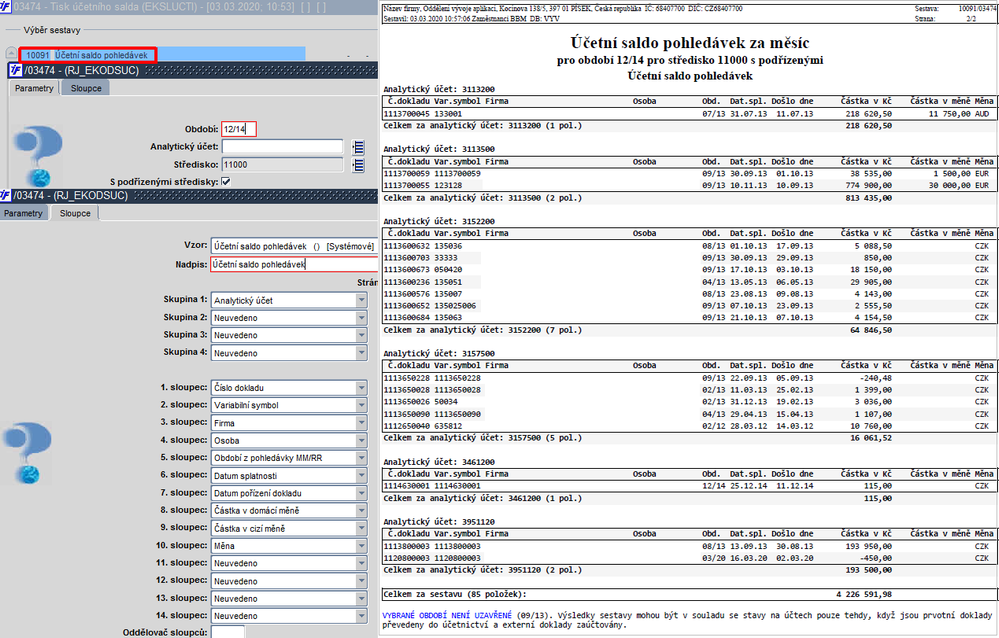The image size is (999, 638).
Task: Switch to the Sloupce tab in the upper panel
Action: pyautogui.click(x=86, y=89)
